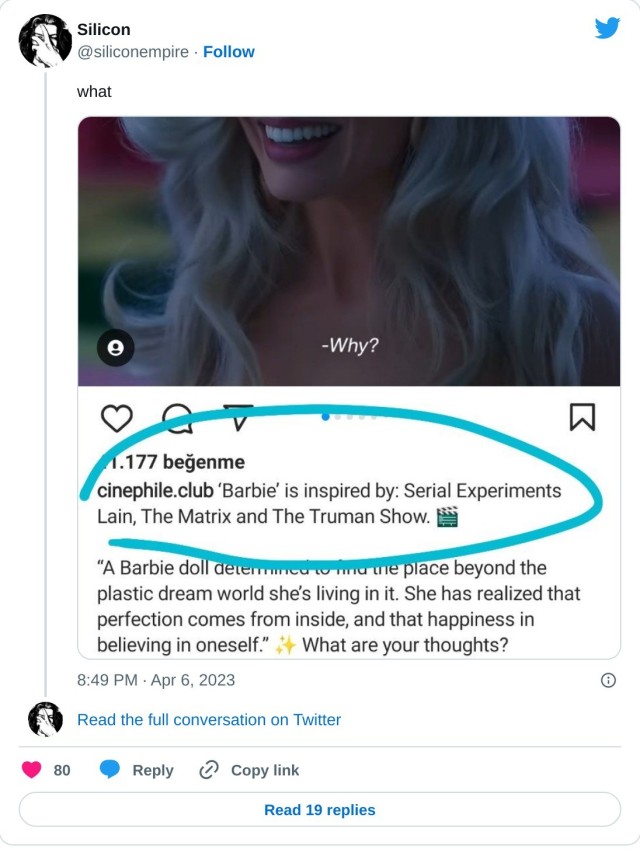Click the Twitter bird logo

pos(607,28)
